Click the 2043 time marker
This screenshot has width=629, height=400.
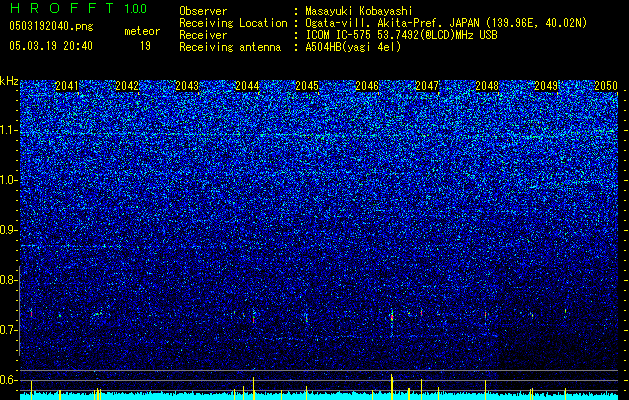(187, 86)
